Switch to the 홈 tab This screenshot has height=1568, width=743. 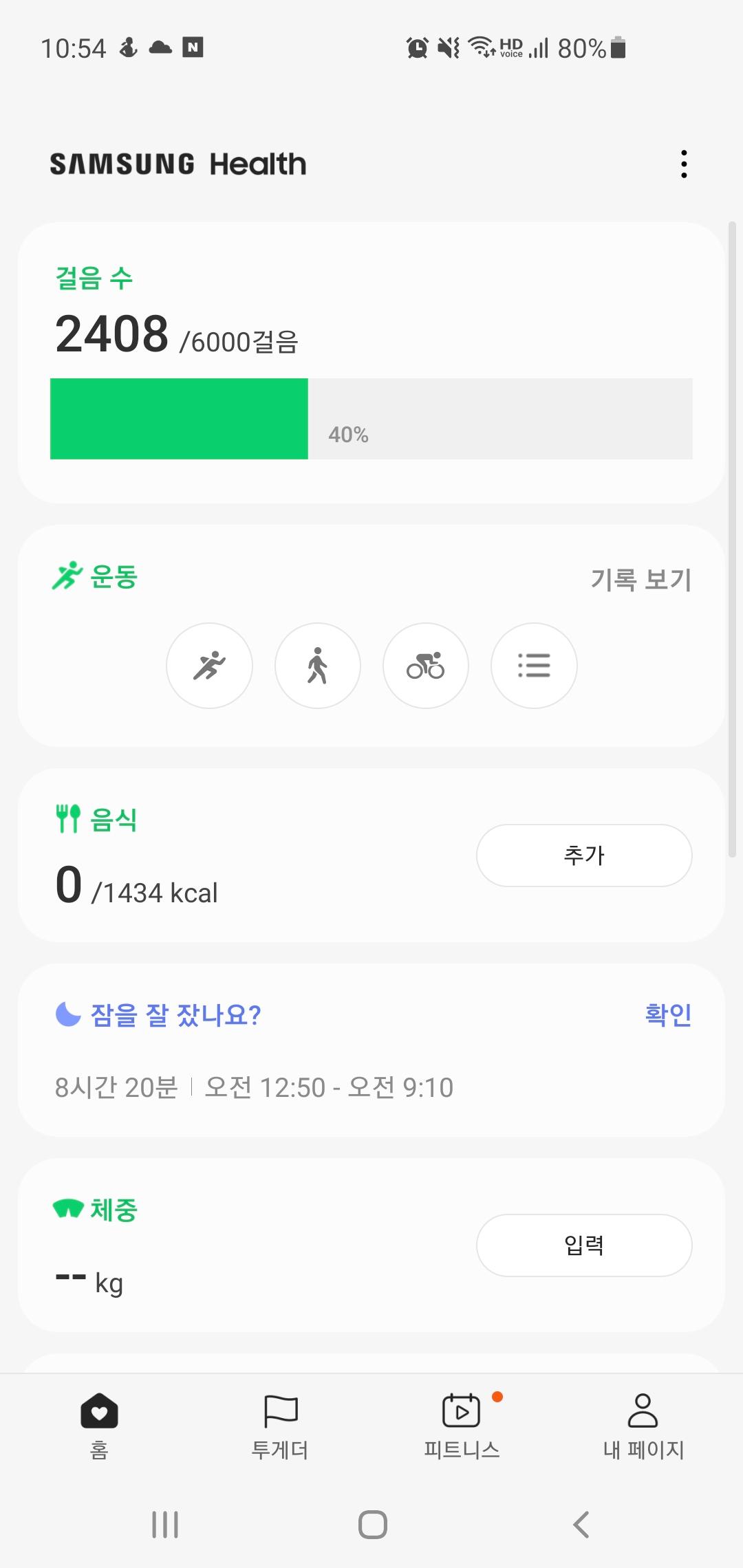[99, 1425]
